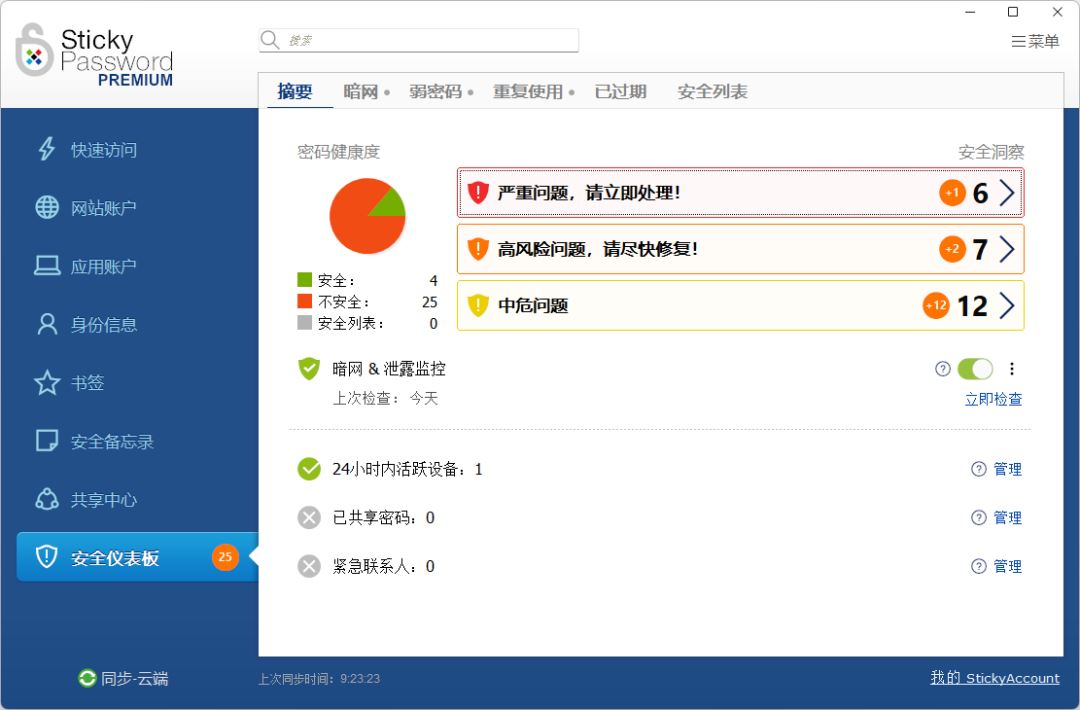
Task: Click 管理 link for 活跃设备
Action: pyautogui.click(x=1007, y=469)
